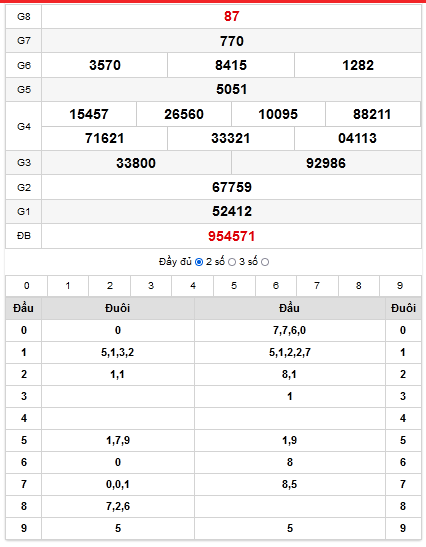Filter results by digit 8 tab
Screen dimensions: 426x547
click(x=359, y=286)
